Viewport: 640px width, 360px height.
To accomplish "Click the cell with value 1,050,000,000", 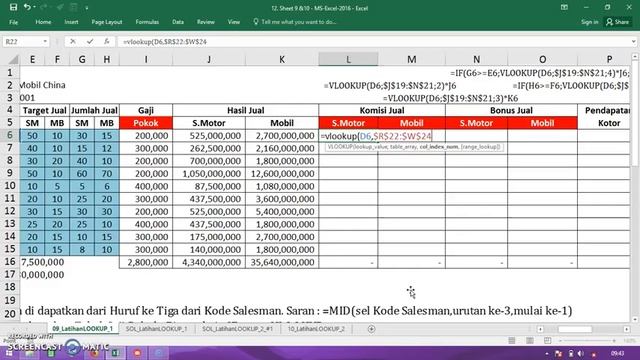I will coord(209,173).
